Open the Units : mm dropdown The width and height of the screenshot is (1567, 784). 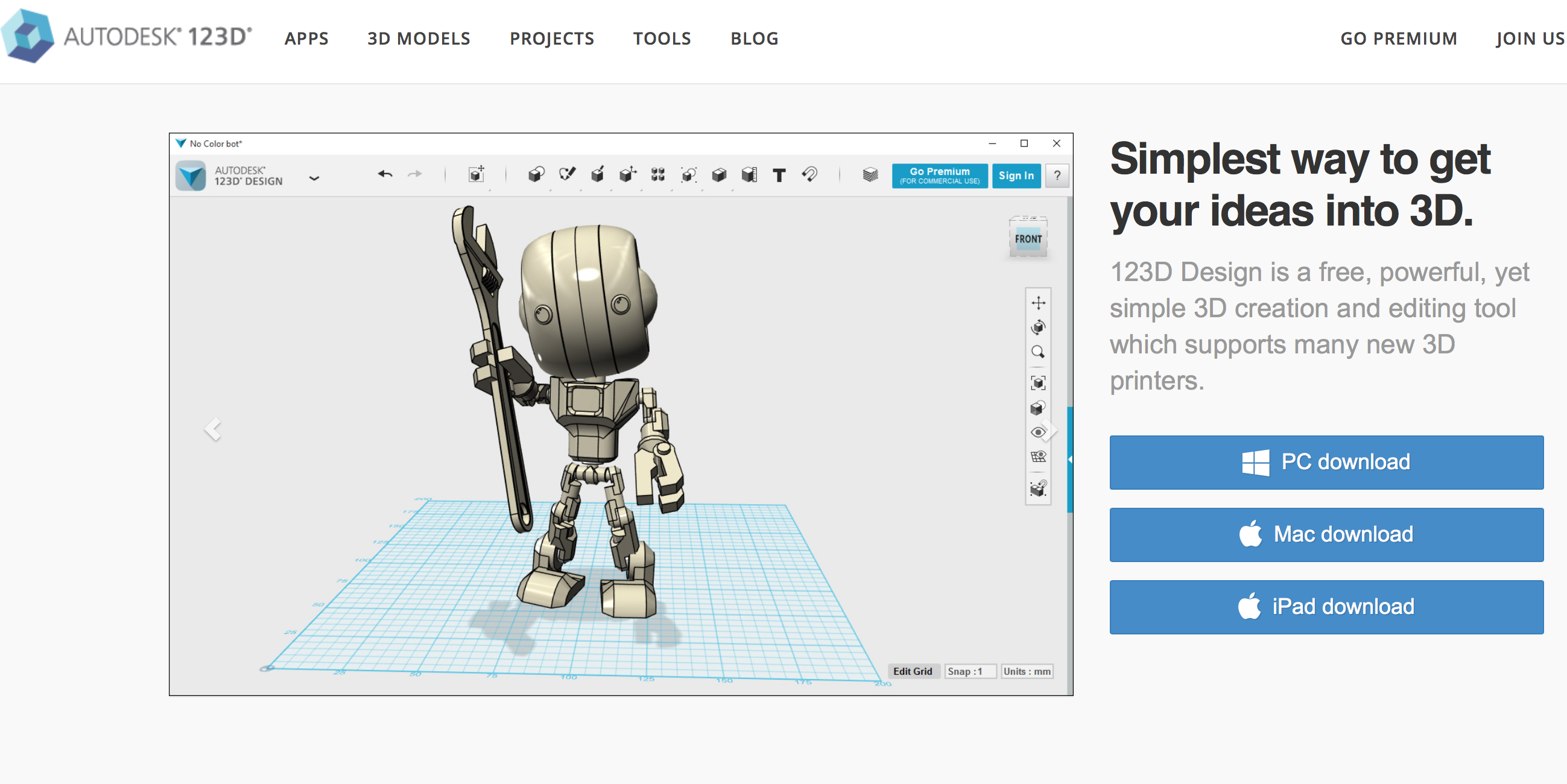pyautogui.click(x=1027, y=671)
